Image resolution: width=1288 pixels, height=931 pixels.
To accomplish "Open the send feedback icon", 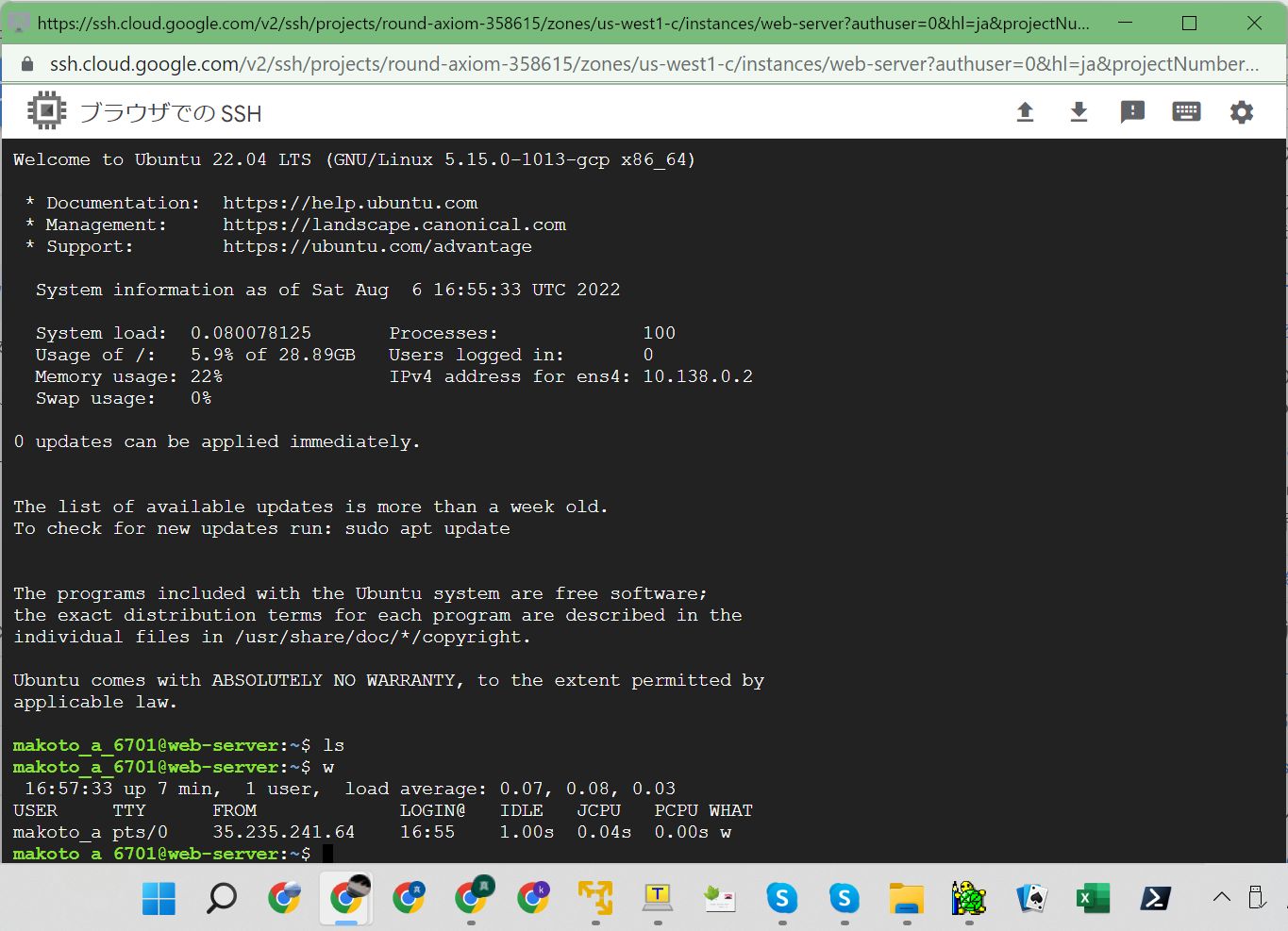I will click(1132, 113).
